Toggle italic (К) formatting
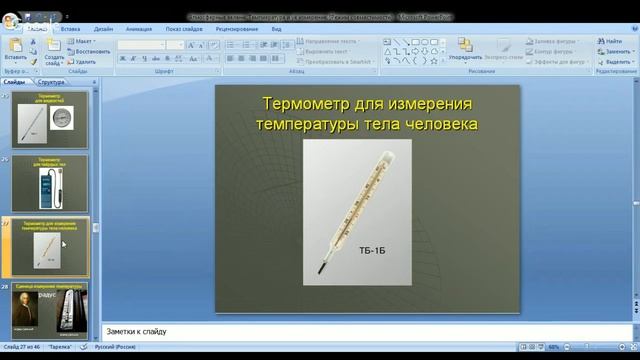Screen dimensions: 640x360 tap(133, 59)
